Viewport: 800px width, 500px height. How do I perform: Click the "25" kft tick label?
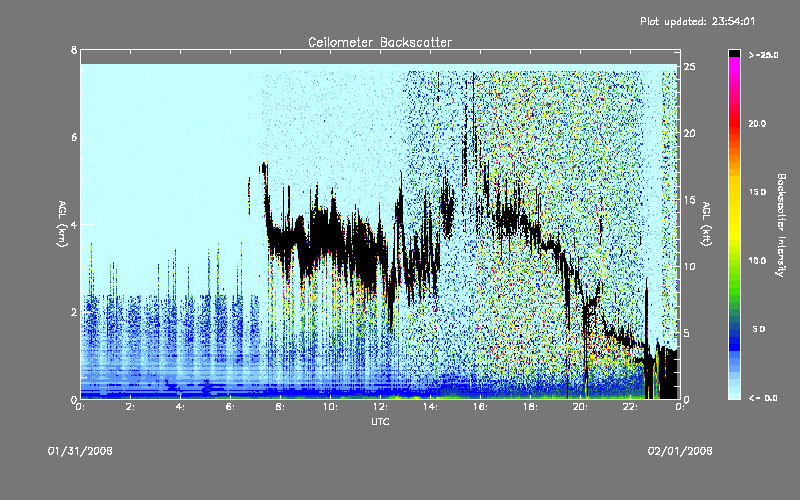[690, 67]
